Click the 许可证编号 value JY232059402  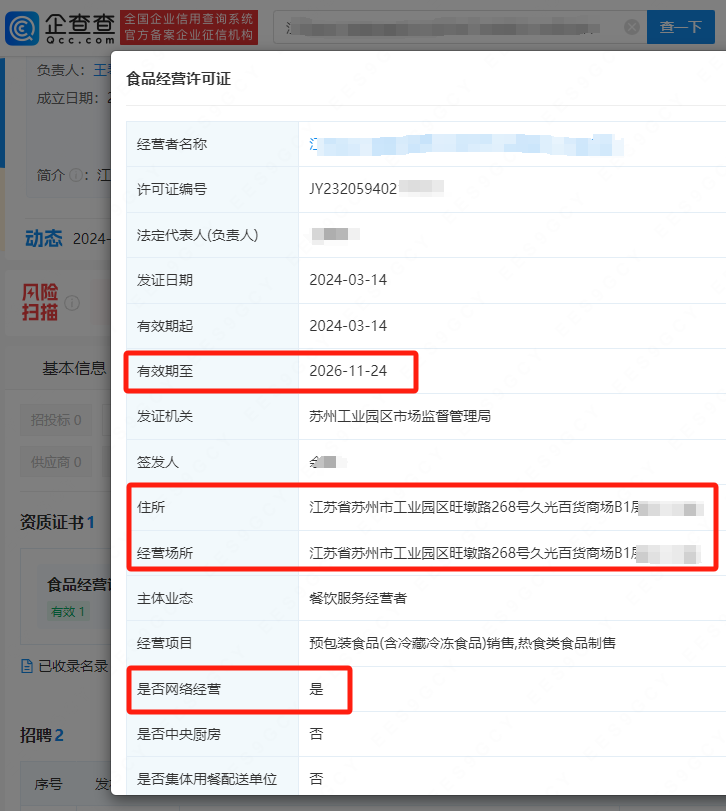(353, 189)
